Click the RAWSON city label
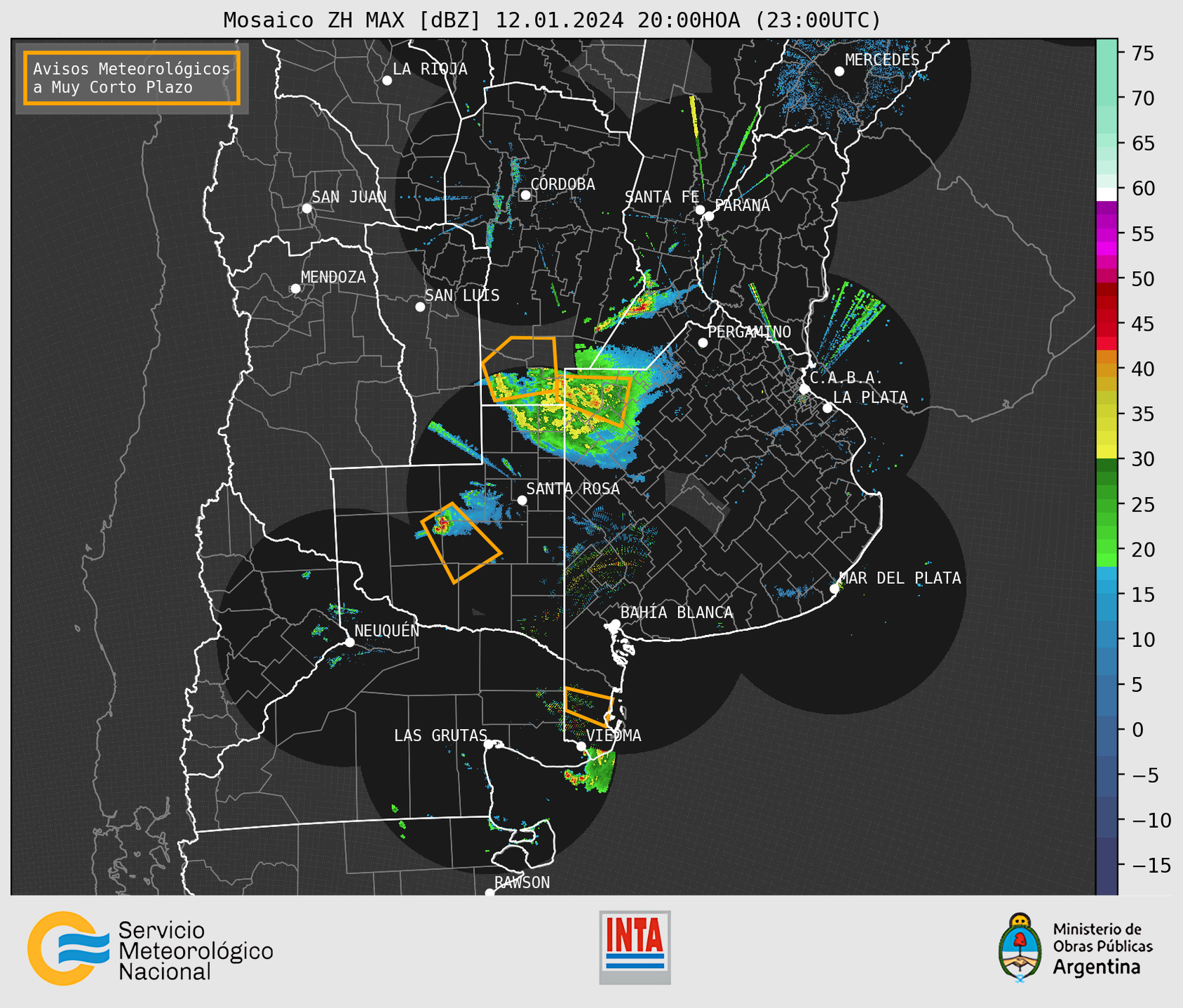Screen dimensions: 1183x1008 522,883
